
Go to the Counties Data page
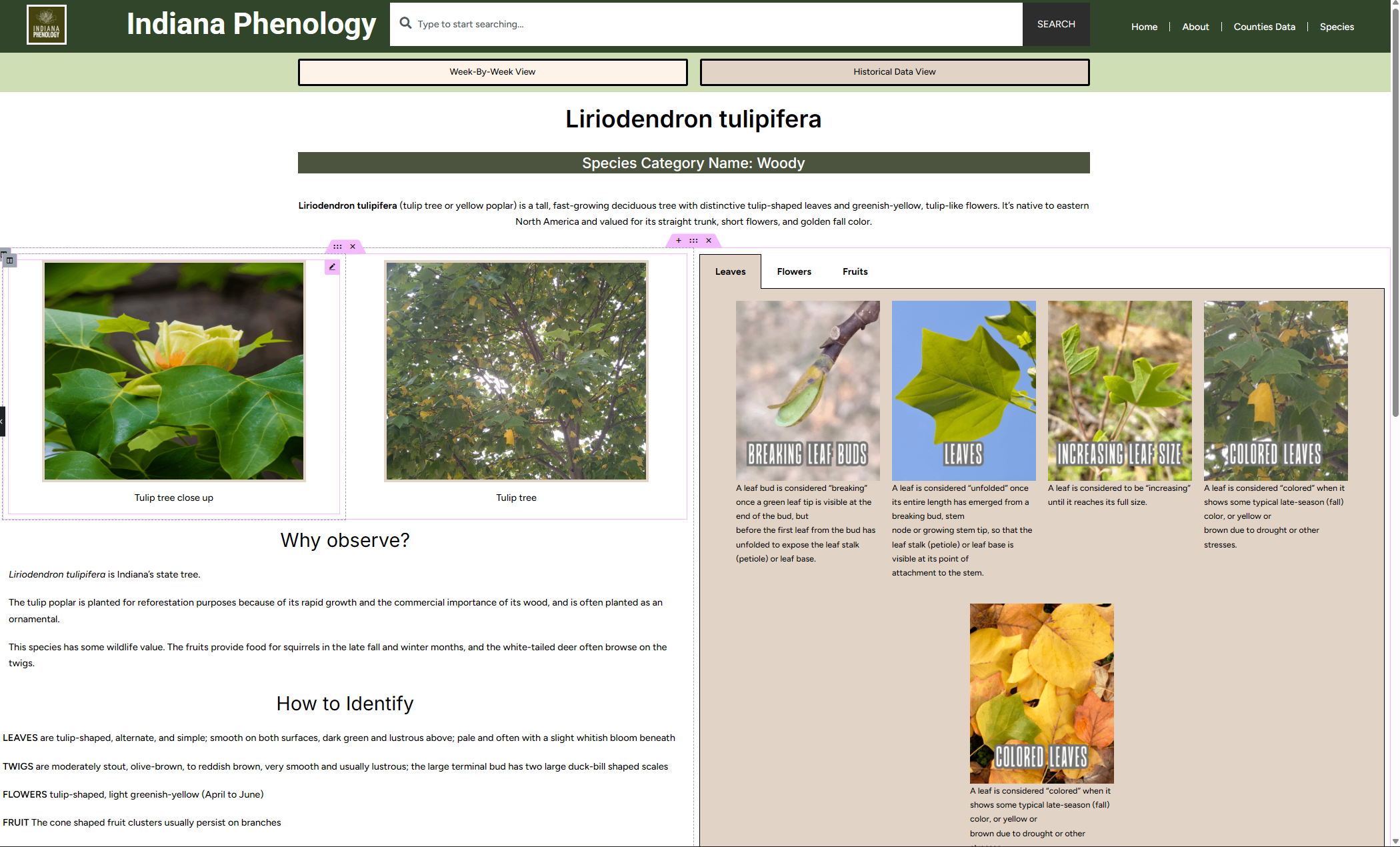(x=1264, y=27)
